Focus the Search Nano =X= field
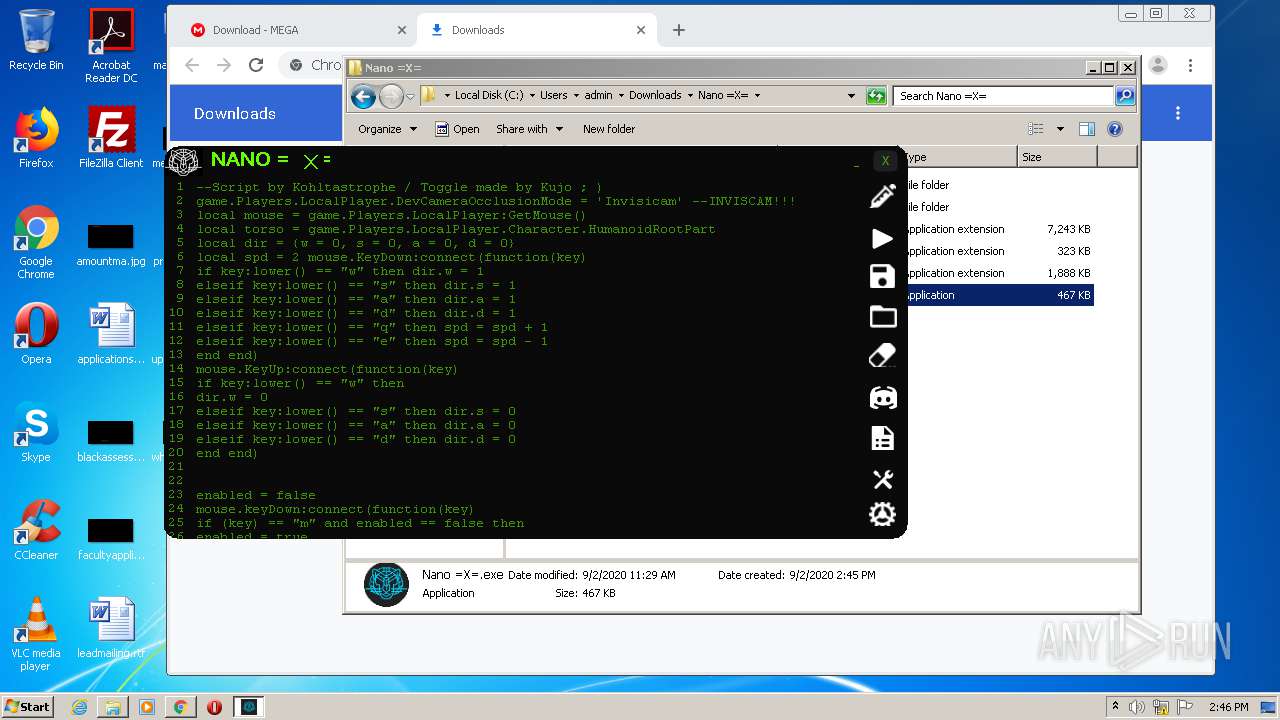This screenshot has width=1280, height=720. coord(1003,96)
